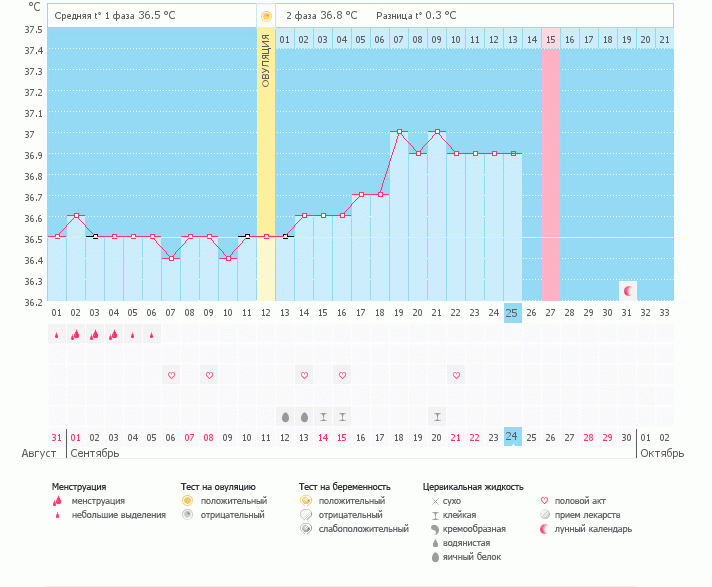Image resolution: width=712 pixels, height=587 pixels.
Task: Select the heart icon on cycle day 07
Action: (171, 375)
